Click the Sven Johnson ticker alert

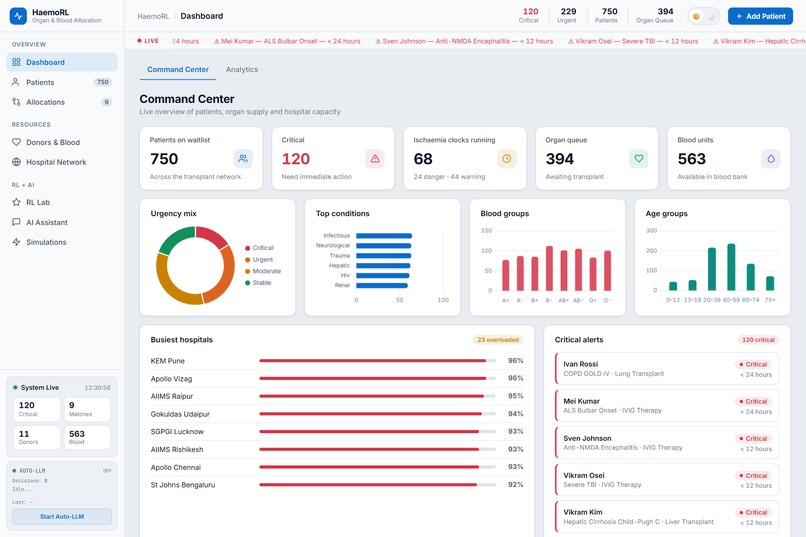point(464,41)
